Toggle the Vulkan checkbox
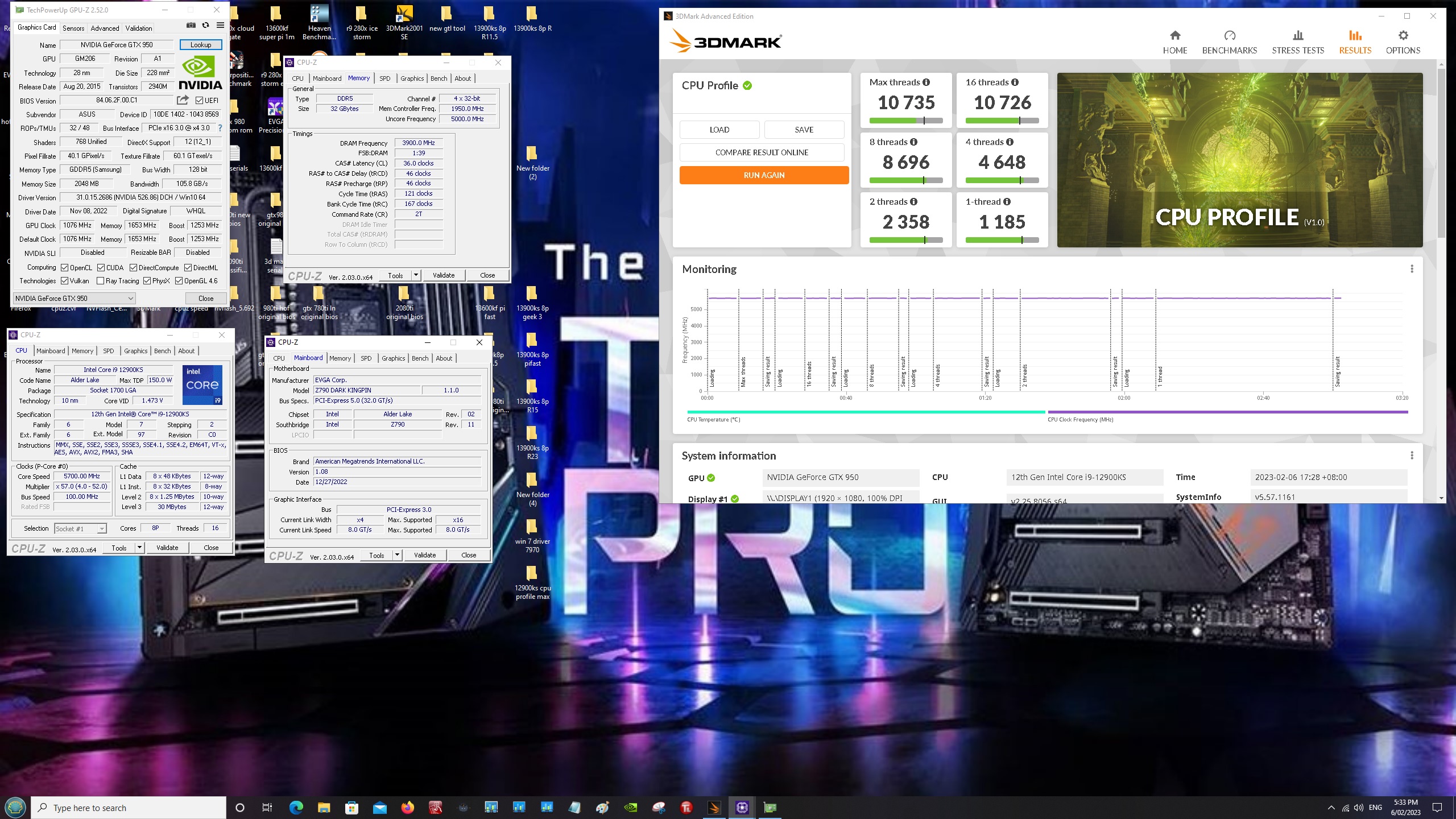1456x819 pixels. click(65, 281)
